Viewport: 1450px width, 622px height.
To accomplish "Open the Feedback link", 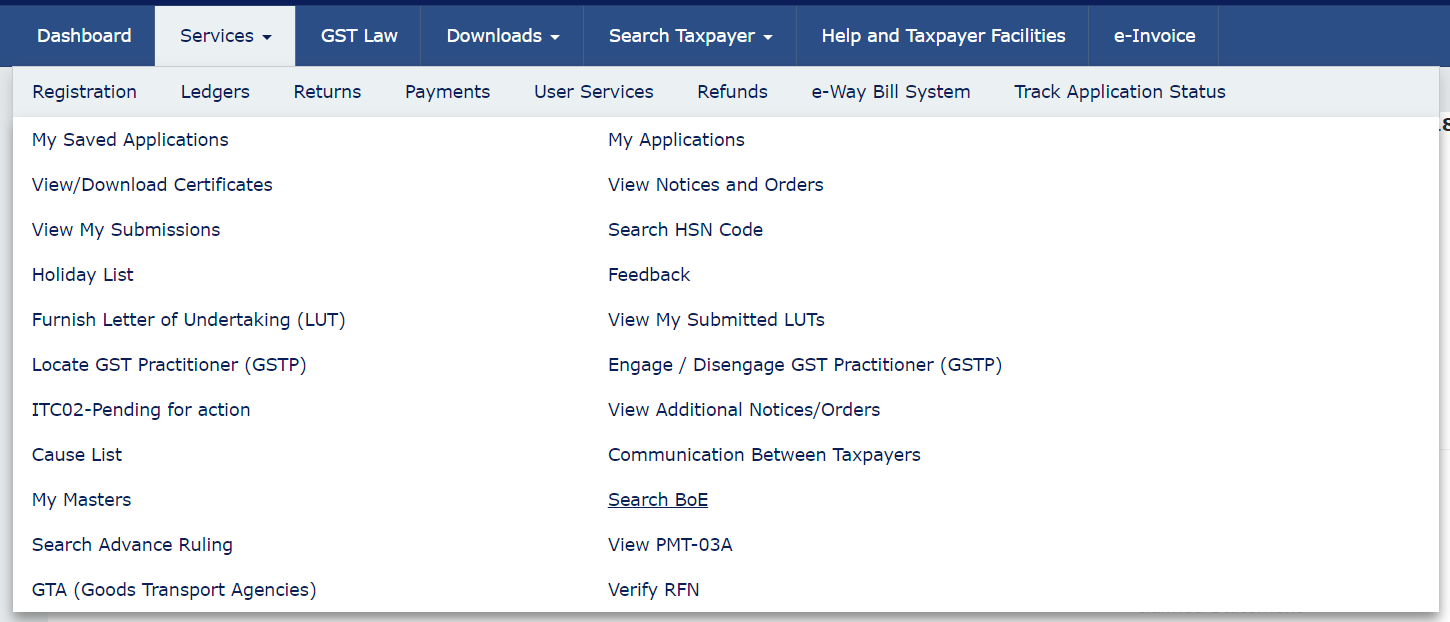I will point(649,275).
